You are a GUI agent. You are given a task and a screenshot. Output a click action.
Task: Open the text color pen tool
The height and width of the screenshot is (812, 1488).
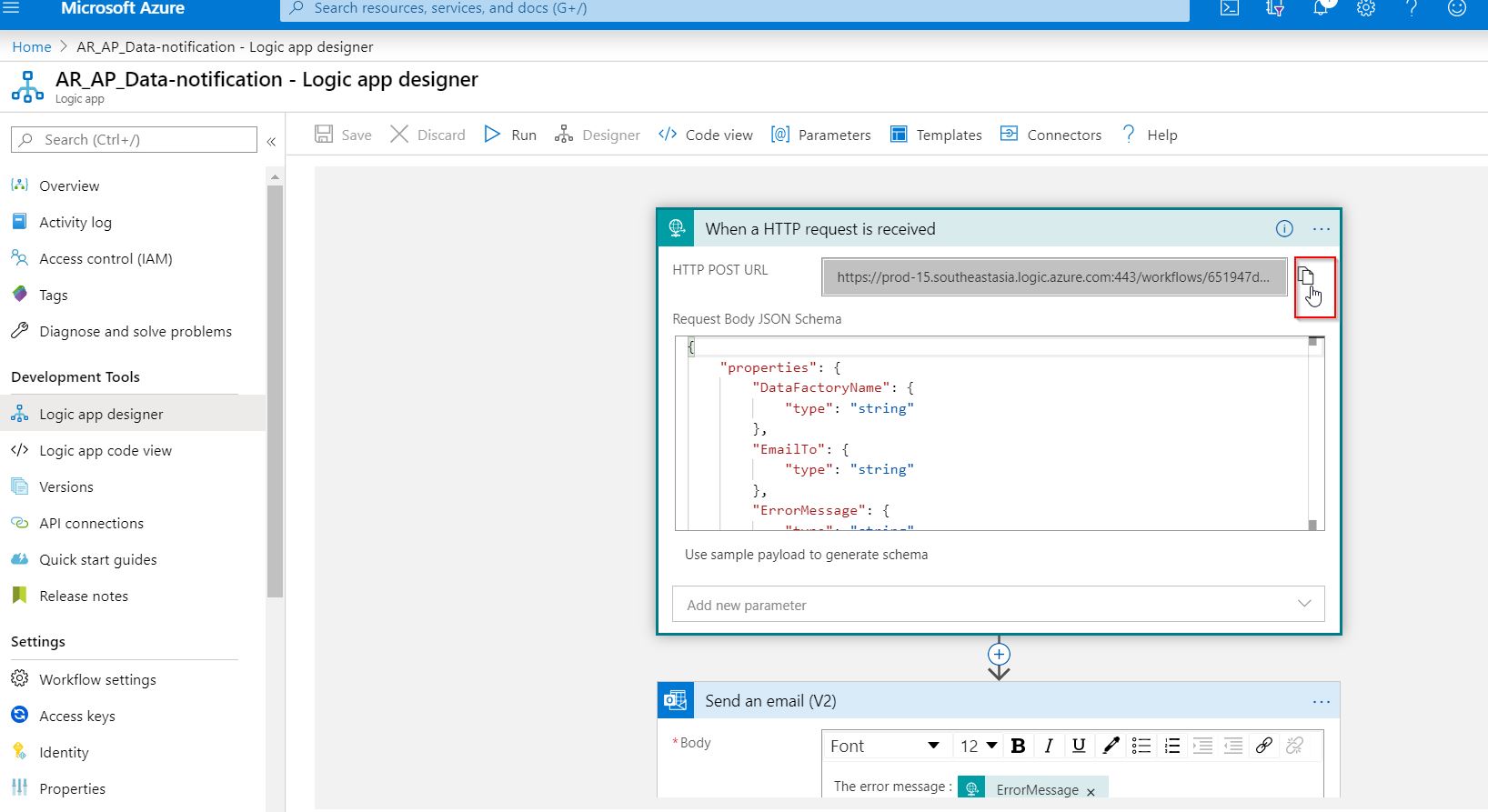(1111, 746)
